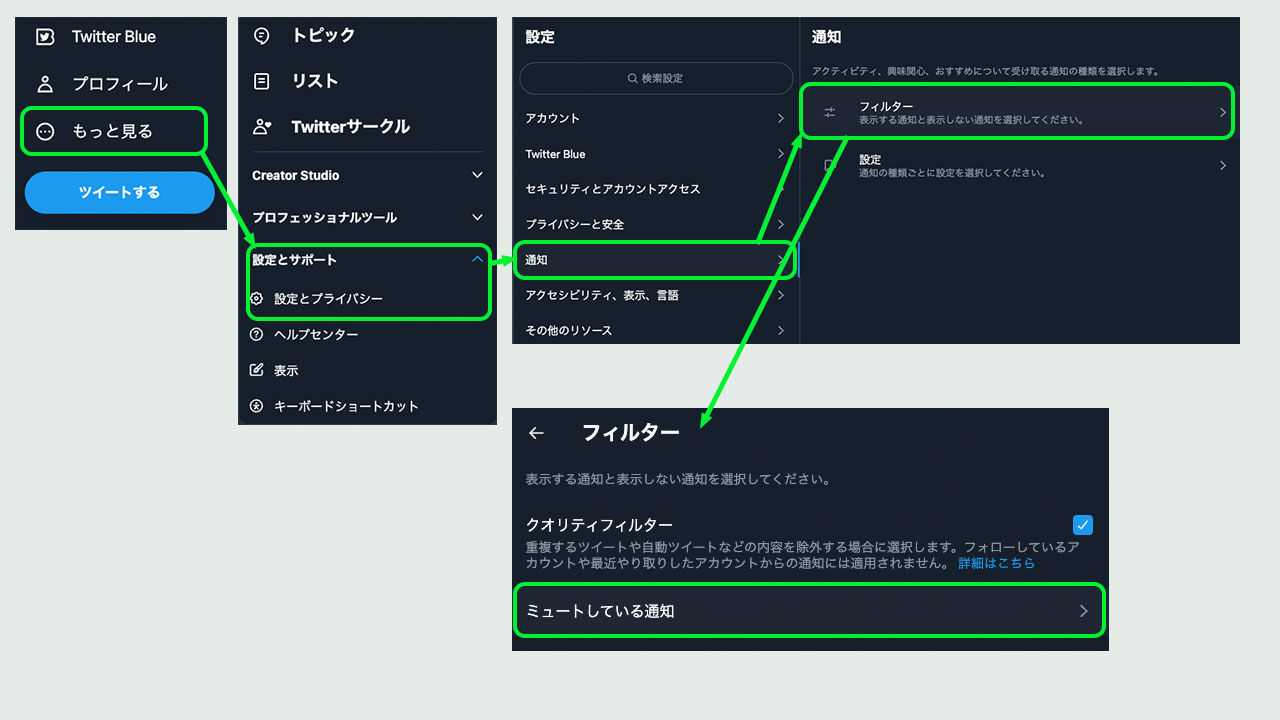
Task: Click the gear icon beside 設定とプライバシー
Action: coord(257,298)
